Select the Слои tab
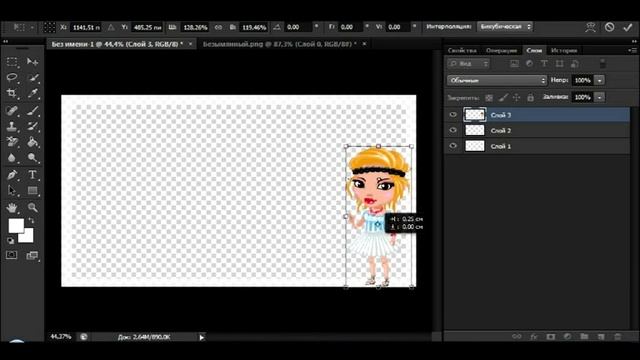The height and width of the screenshot is (360, 640). click(534, 51)
